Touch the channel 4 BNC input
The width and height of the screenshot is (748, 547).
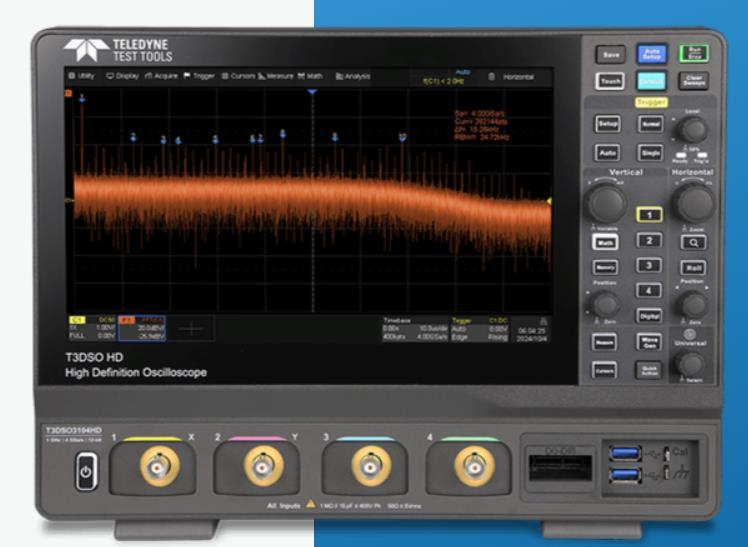(475, 466)
